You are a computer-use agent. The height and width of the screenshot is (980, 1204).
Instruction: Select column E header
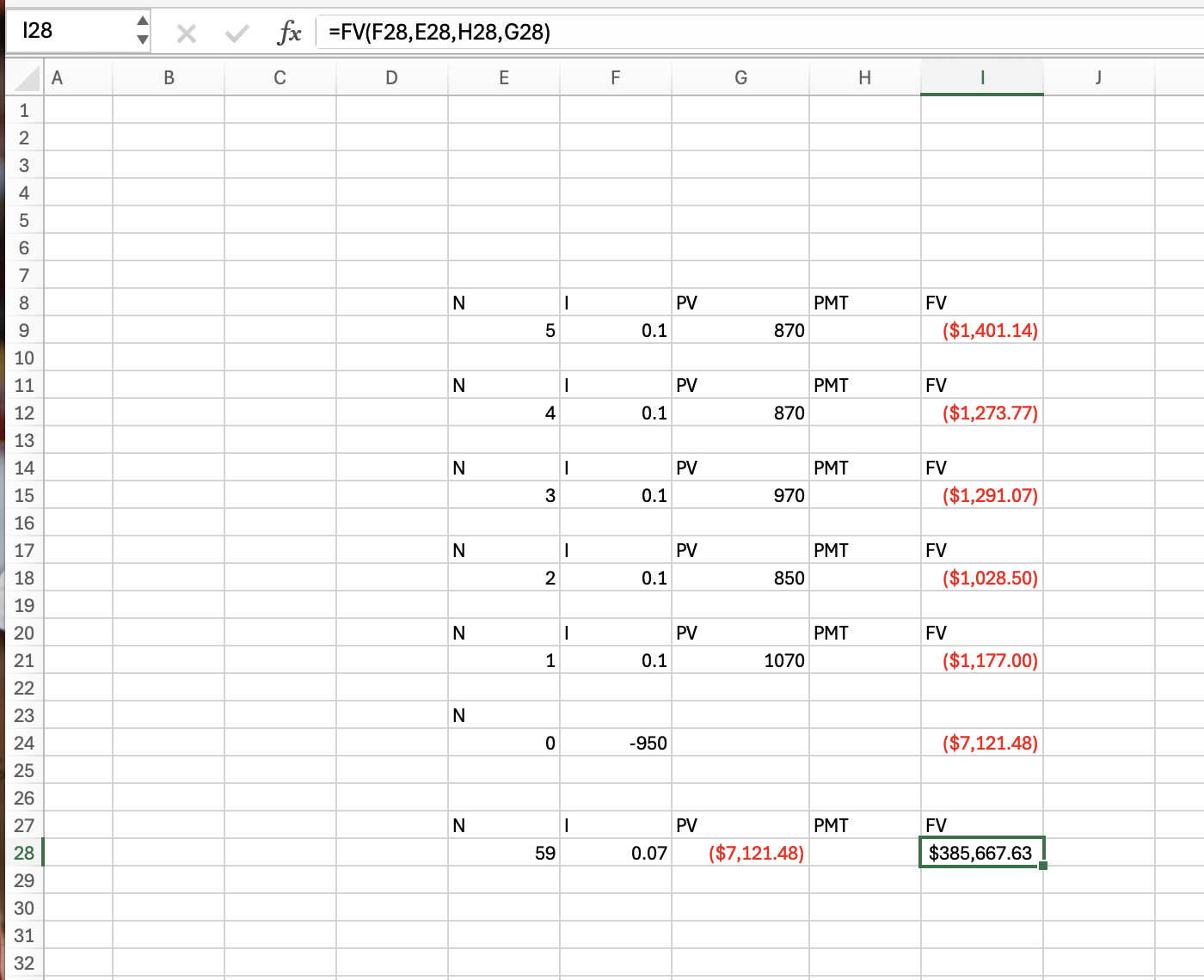pyautogui.click(x=503, y=78)
